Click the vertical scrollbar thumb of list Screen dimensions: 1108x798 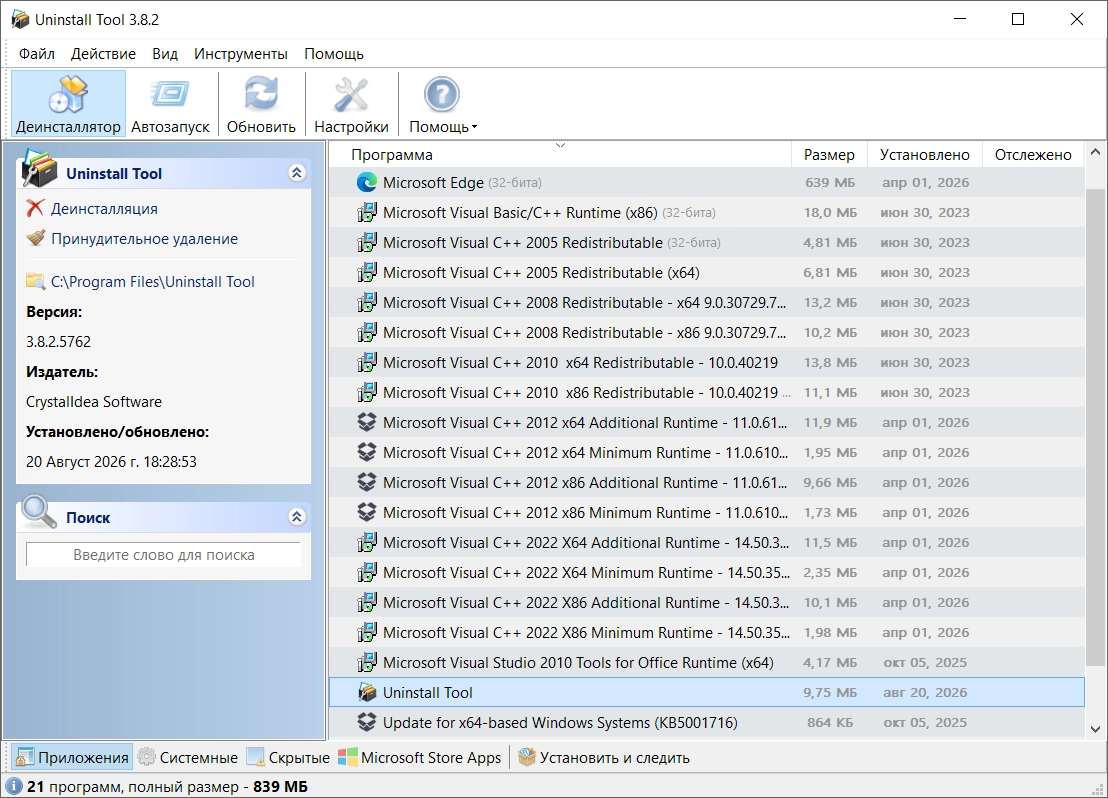pos(1095,427)
